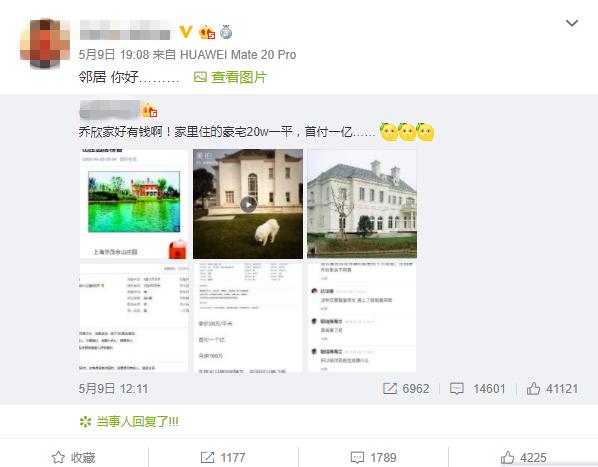This screenshot has width=598, height=467.
Task: Click the 查看图片 view image link
Action: click(239, 77)
